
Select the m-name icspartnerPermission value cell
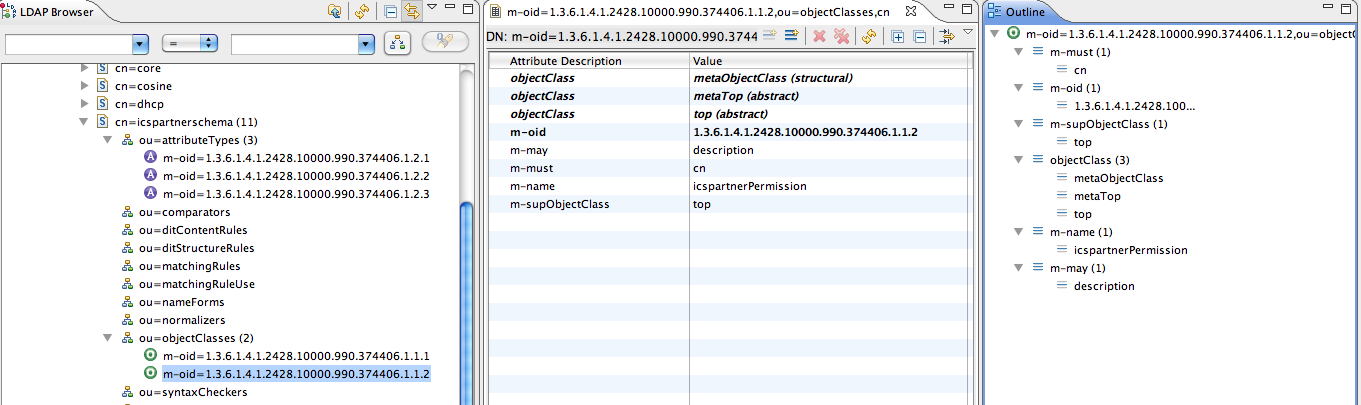point(830,186)
